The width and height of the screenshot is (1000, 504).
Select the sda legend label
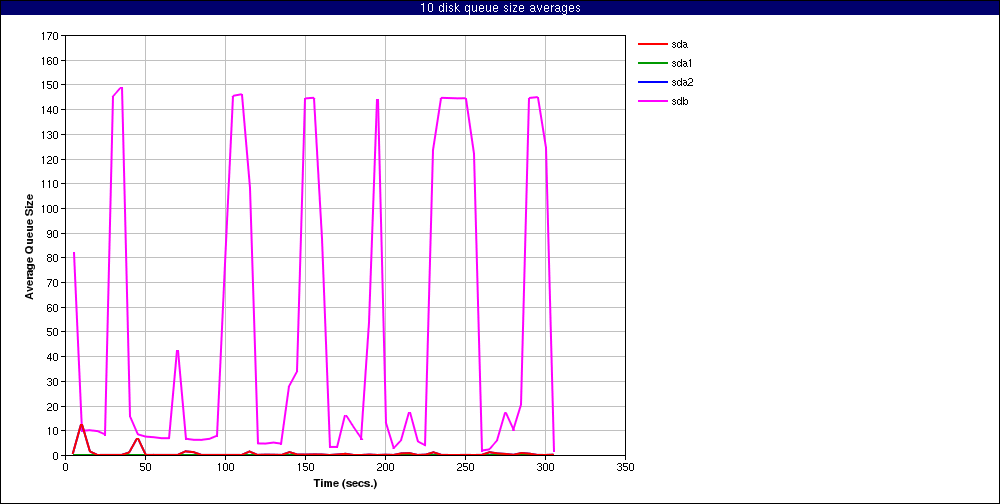(x=680, y=44)
